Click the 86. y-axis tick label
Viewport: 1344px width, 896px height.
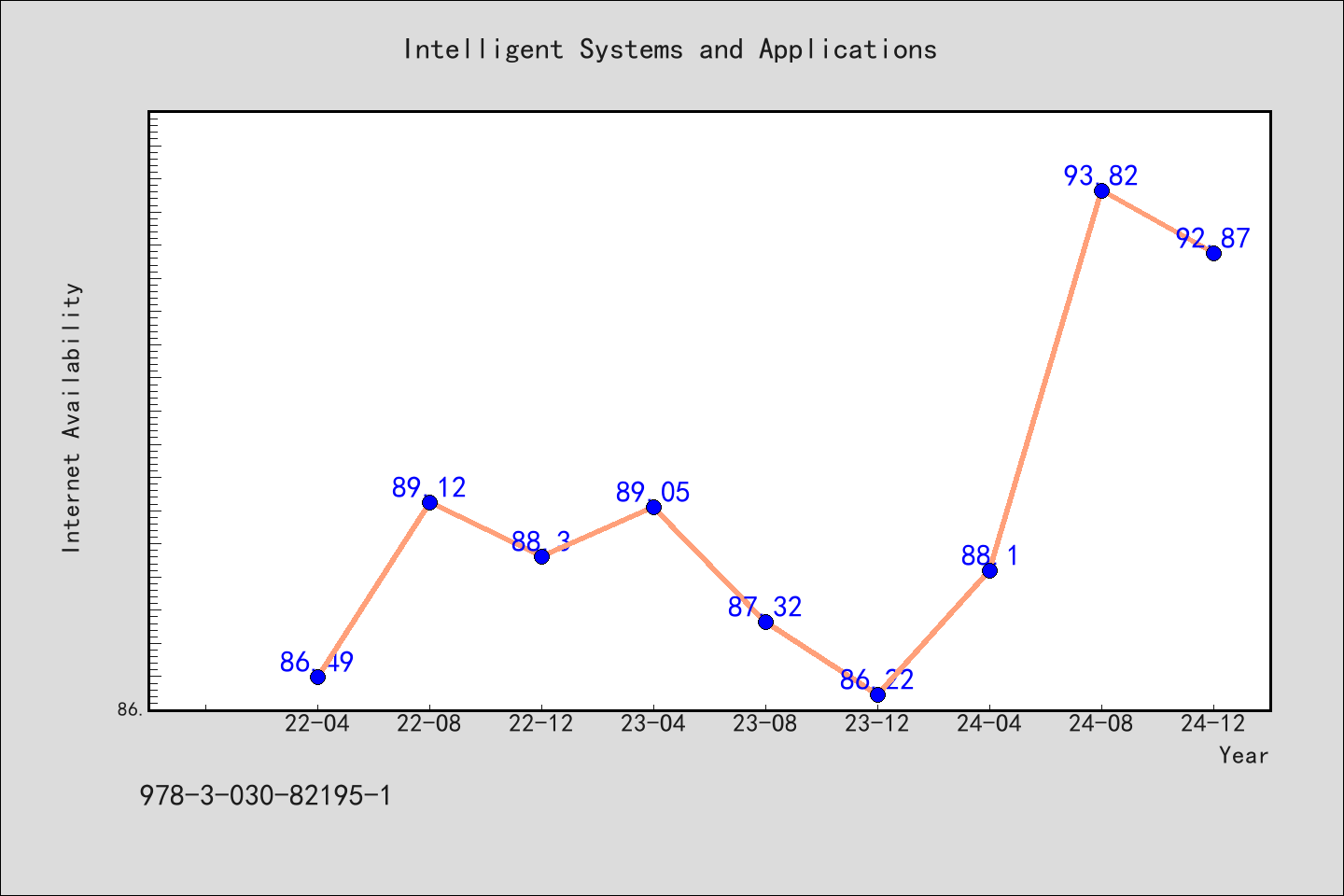pyautogui.click(x=131, y=709)
